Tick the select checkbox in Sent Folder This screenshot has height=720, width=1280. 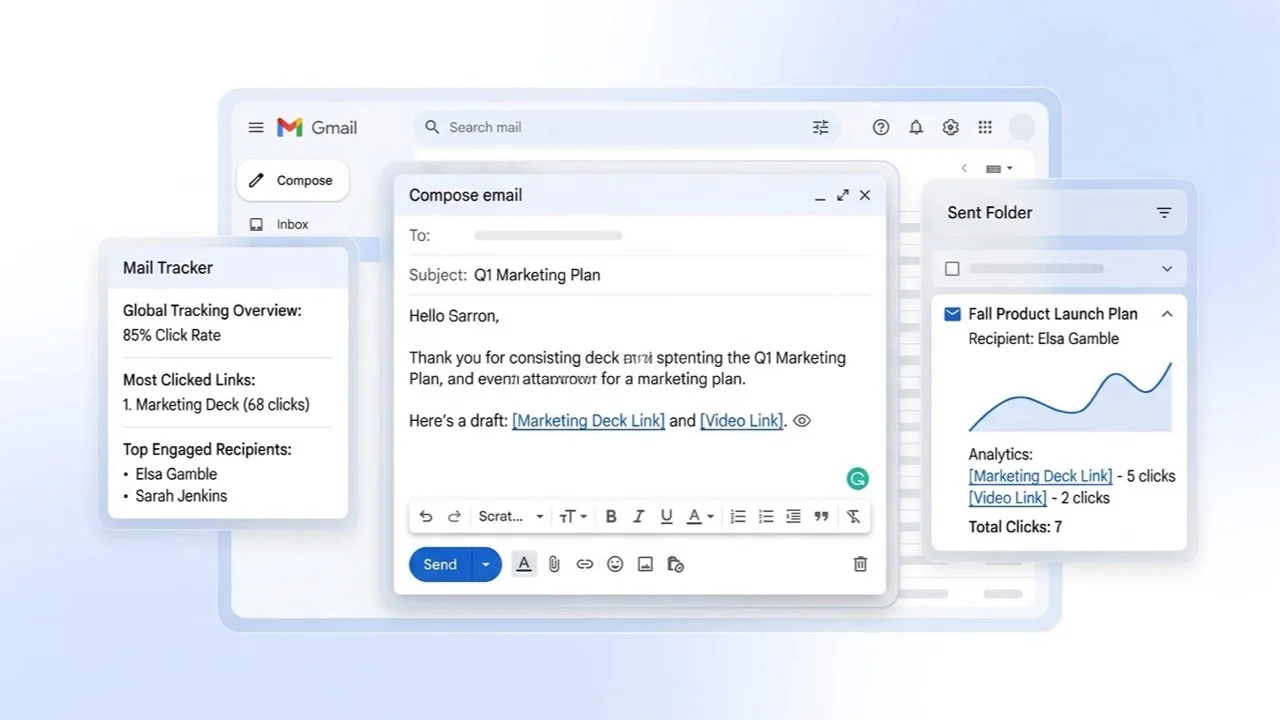tap(952, 269)
